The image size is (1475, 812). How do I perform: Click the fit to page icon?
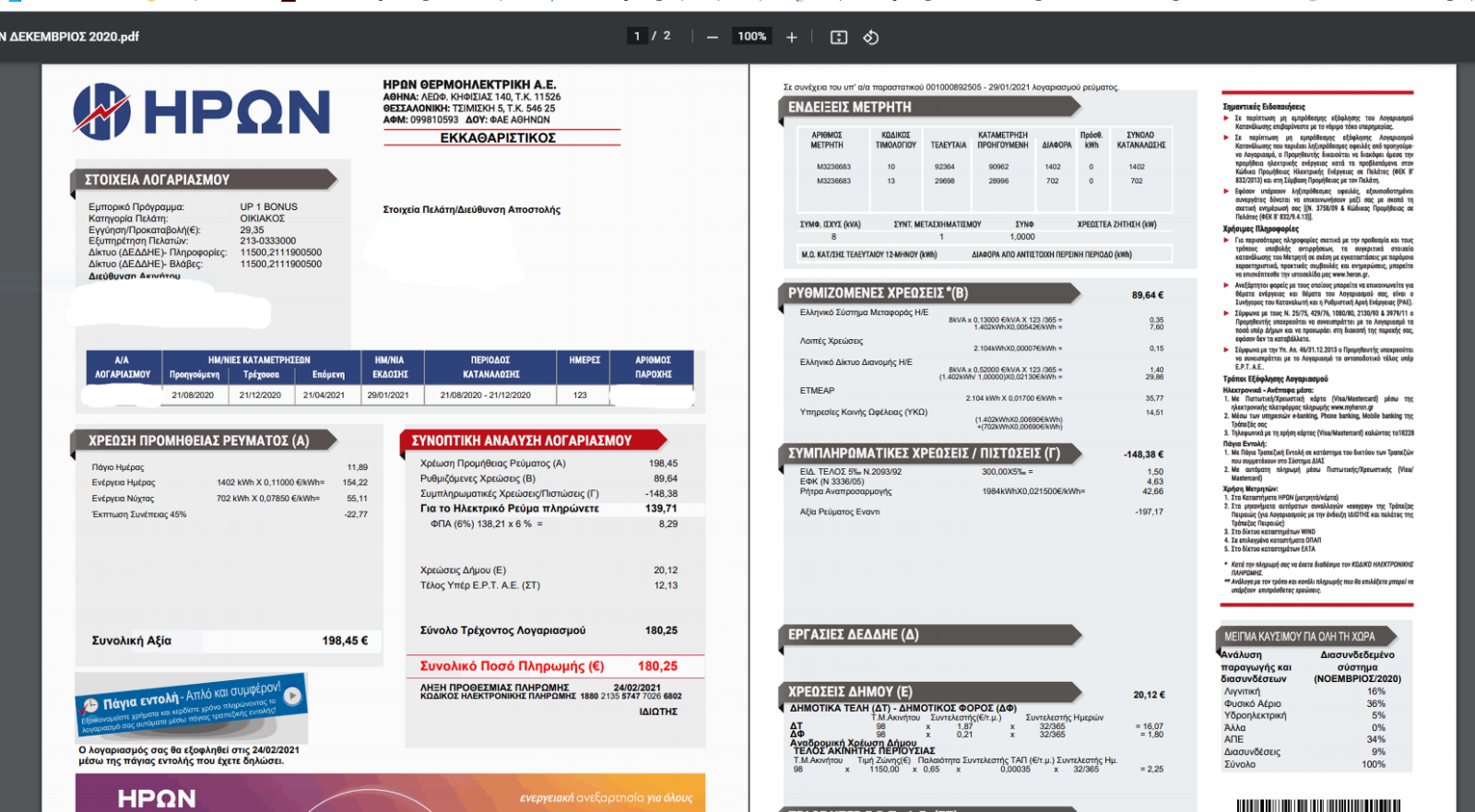[x=839, y=37]
